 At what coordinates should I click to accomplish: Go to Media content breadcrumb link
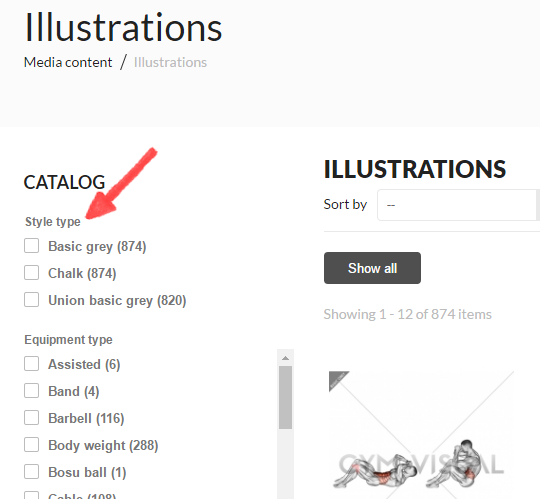(68, 62)
